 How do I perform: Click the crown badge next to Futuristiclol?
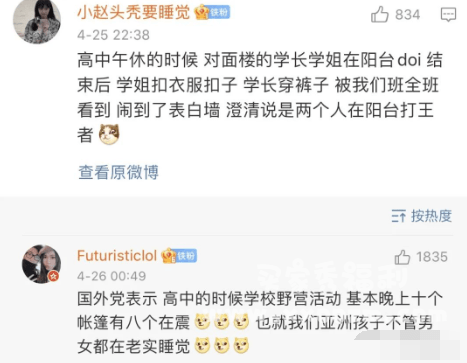(x=169, y=256)
